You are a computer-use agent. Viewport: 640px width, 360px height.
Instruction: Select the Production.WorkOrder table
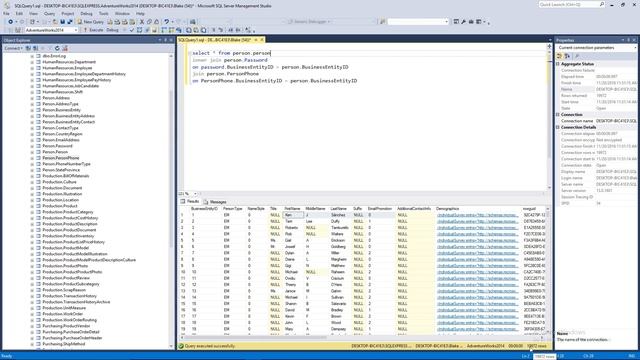[x=63, y=314]
